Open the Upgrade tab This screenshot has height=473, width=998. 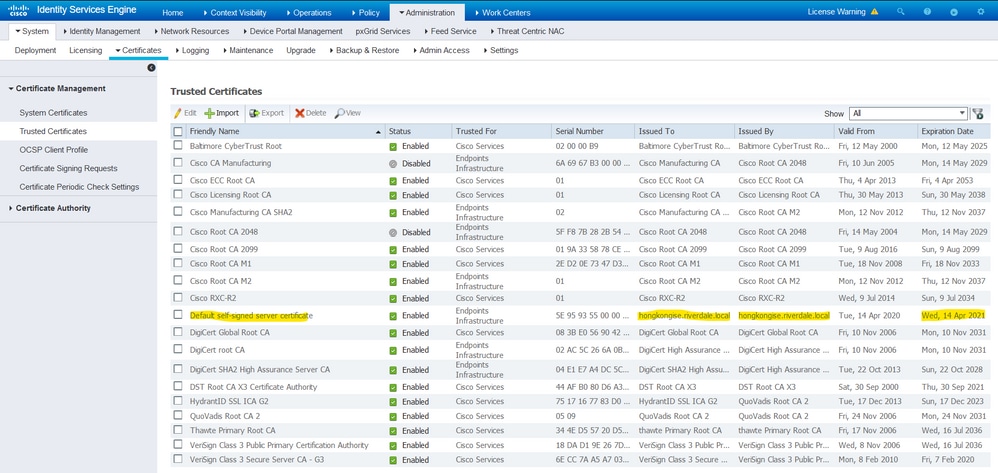300,50
